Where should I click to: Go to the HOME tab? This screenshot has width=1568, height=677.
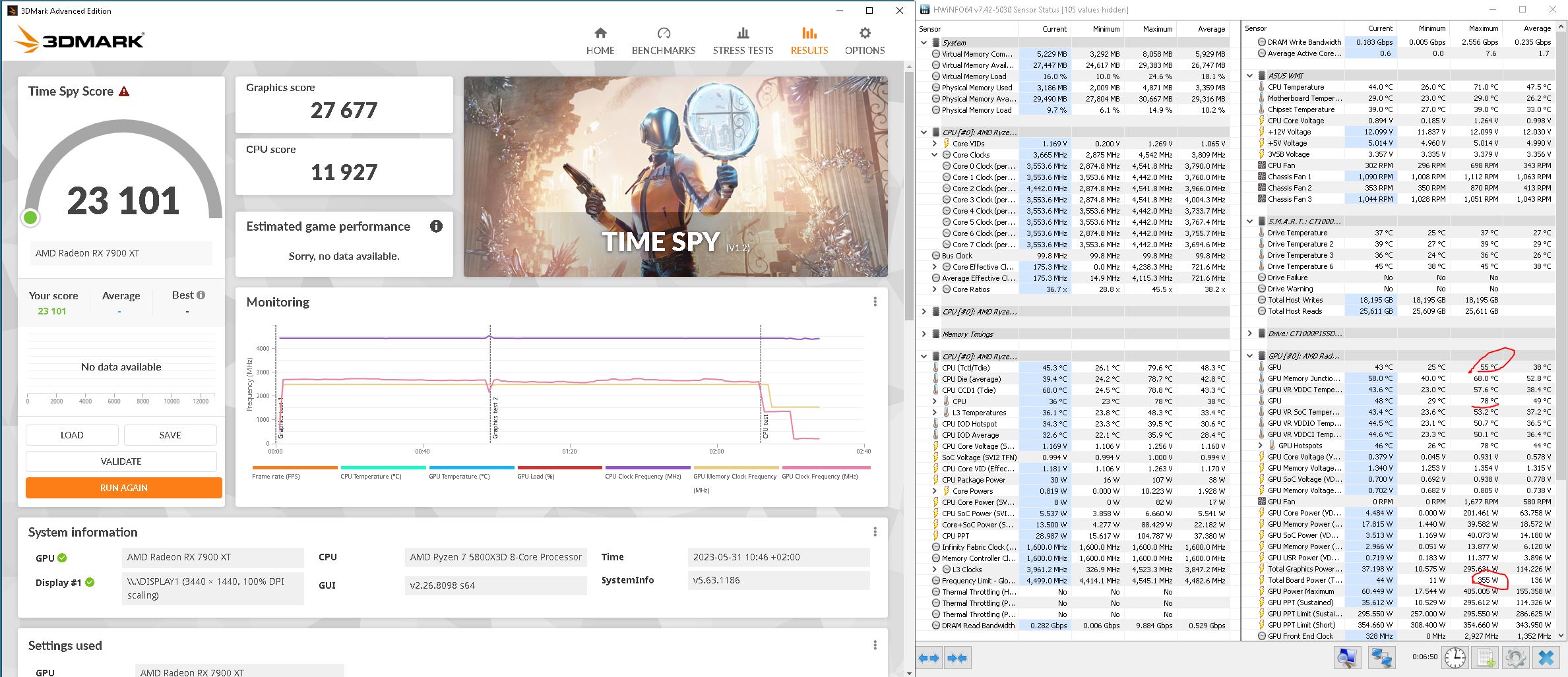[600, 41]
